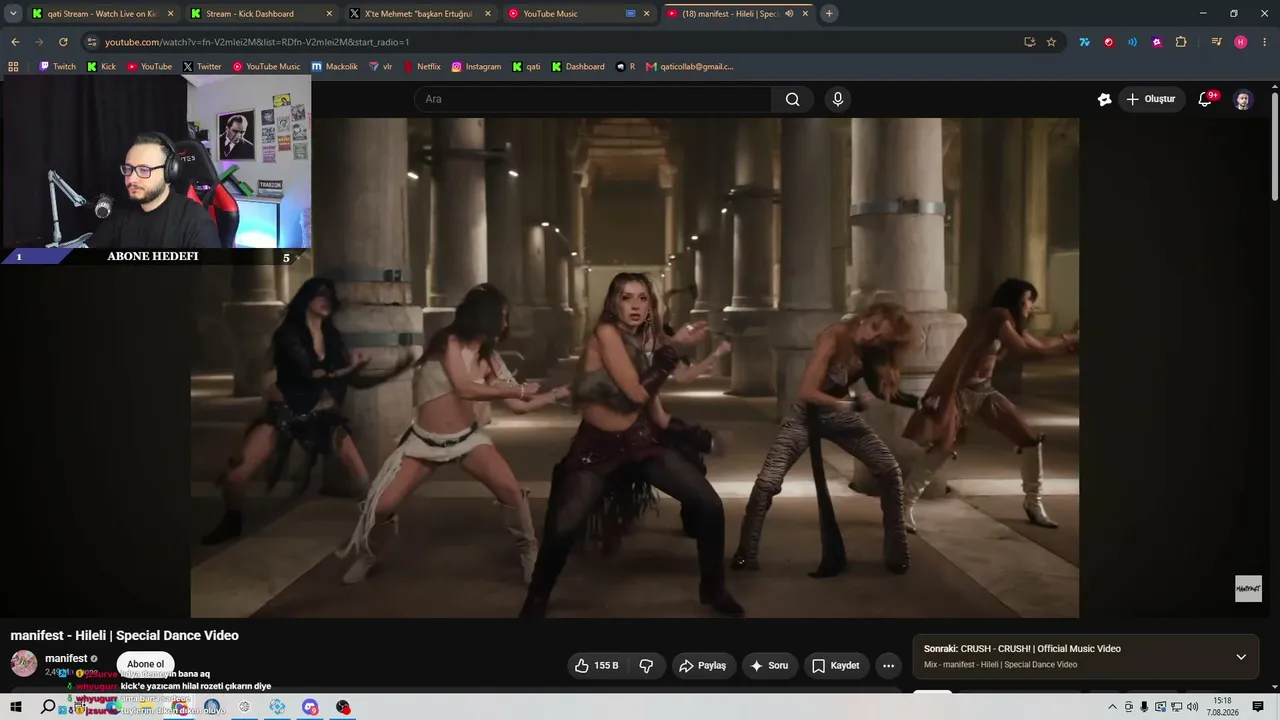Mute the manifest tab via speaker icon

[x=789, y=14]
